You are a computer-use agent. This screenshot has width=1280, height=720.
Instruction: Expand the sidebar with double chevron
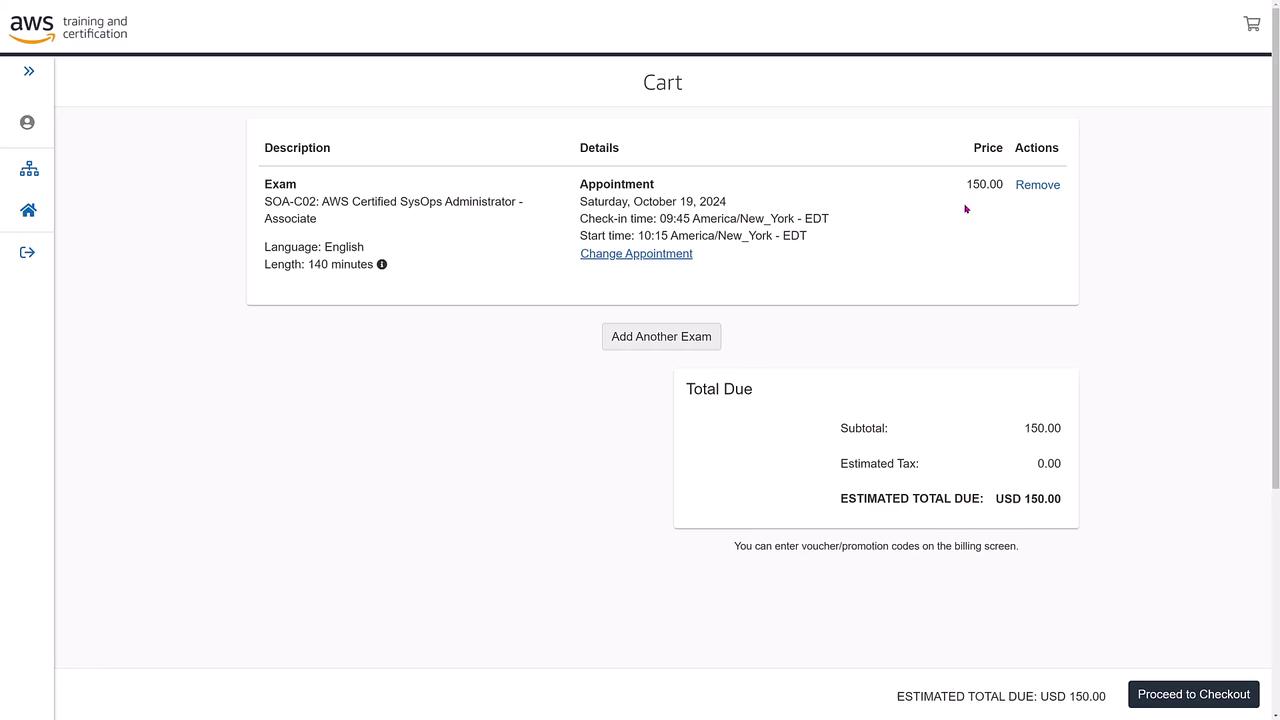[x=29, y=71]
